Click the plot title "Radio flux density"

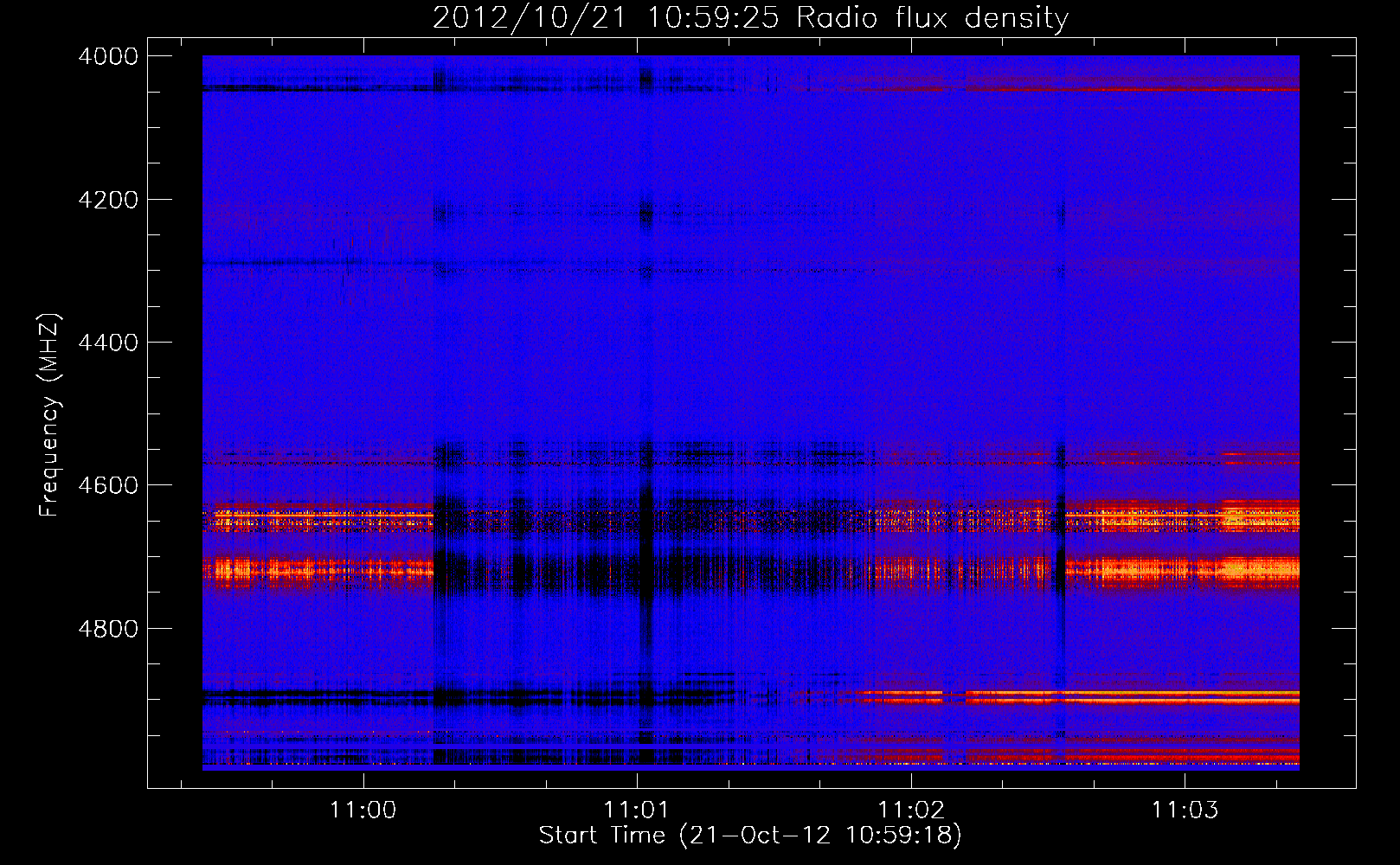coord(933,18)
